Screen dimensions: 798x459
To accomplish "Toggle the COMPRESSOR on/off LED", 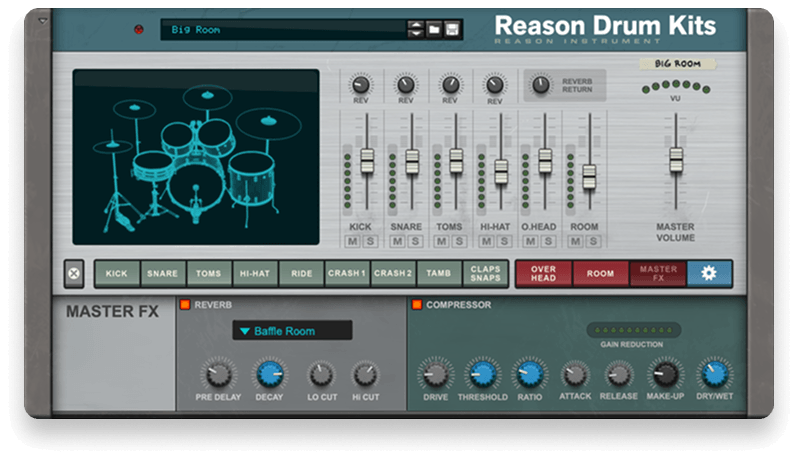I will (417, 305).
